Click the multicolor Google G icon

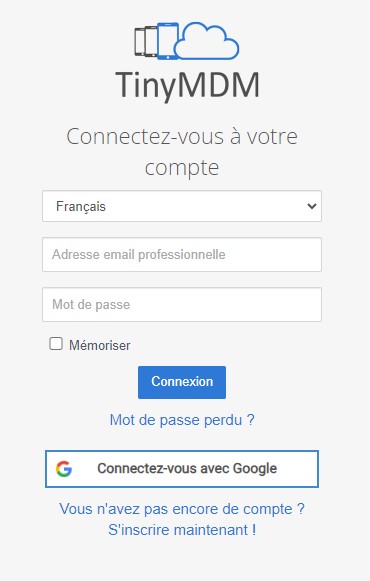point(64,469)
